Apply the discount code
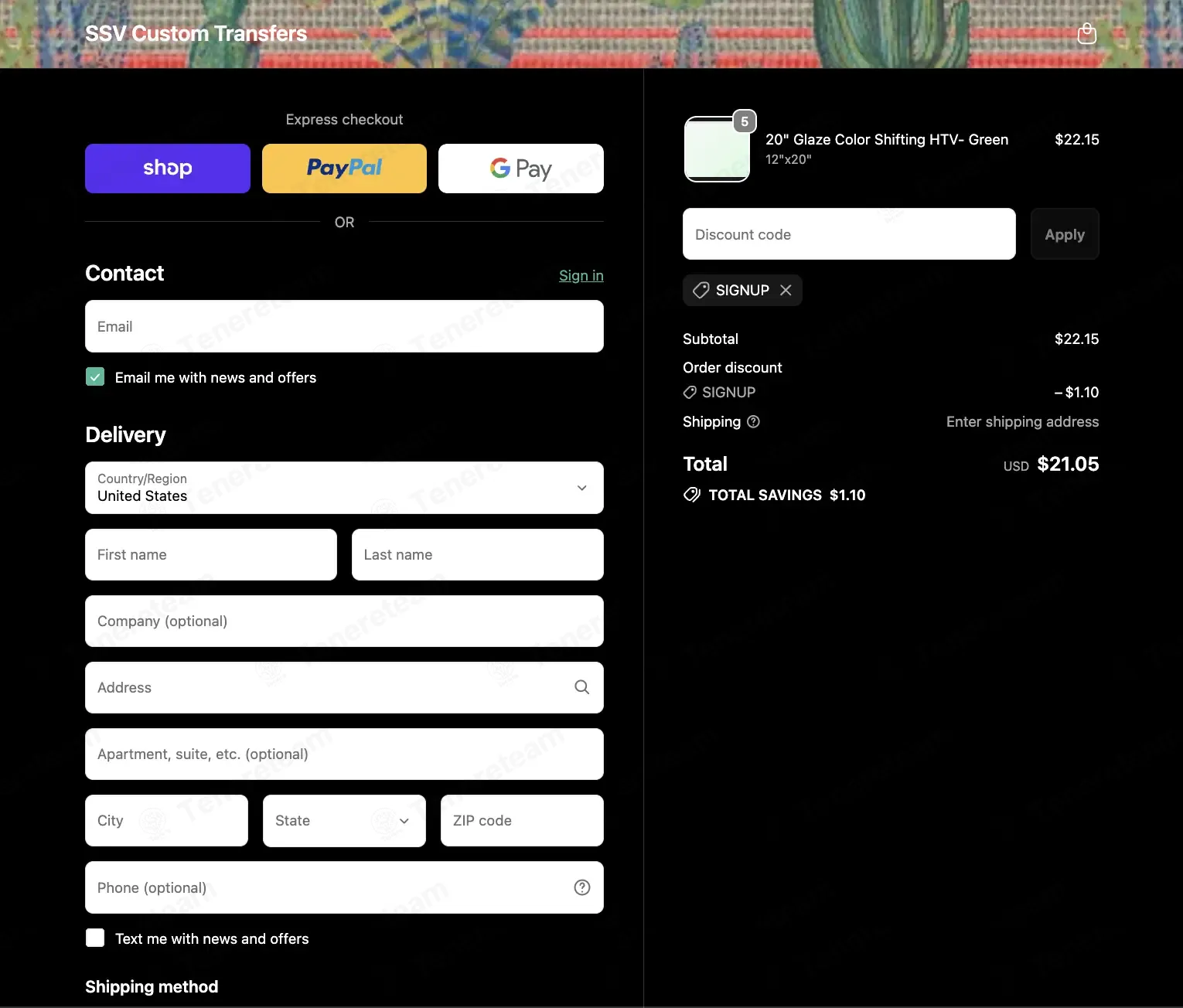 (x=1065, y=234)
